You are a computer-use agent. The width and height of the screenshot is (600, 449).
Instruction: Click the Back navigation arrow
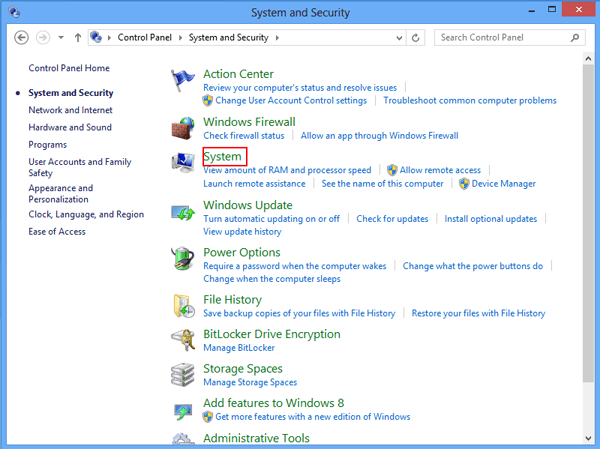[x=21, y=38]
